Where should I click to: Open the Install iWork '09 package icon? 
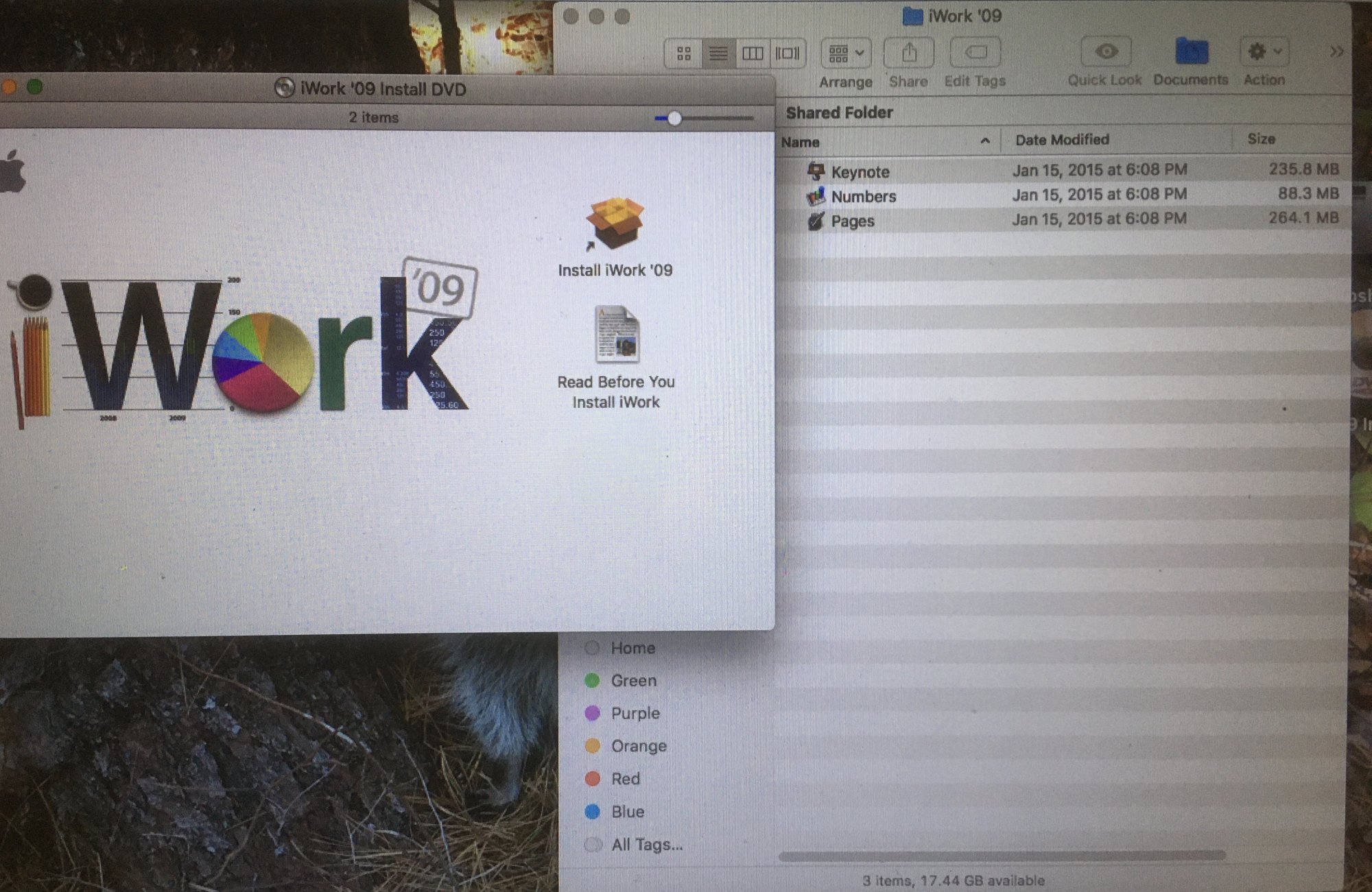pos(615,224)
